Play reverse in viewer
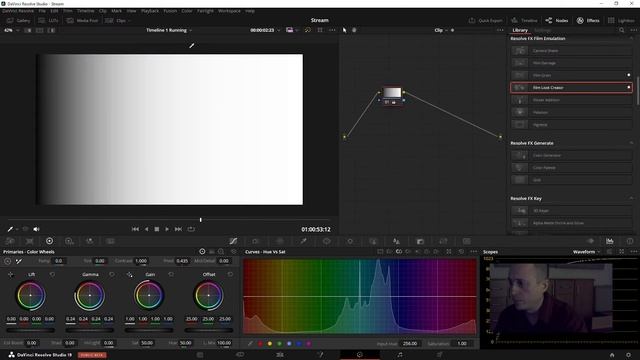The height and width of the screenshot is (360, 640). point(147,229)
